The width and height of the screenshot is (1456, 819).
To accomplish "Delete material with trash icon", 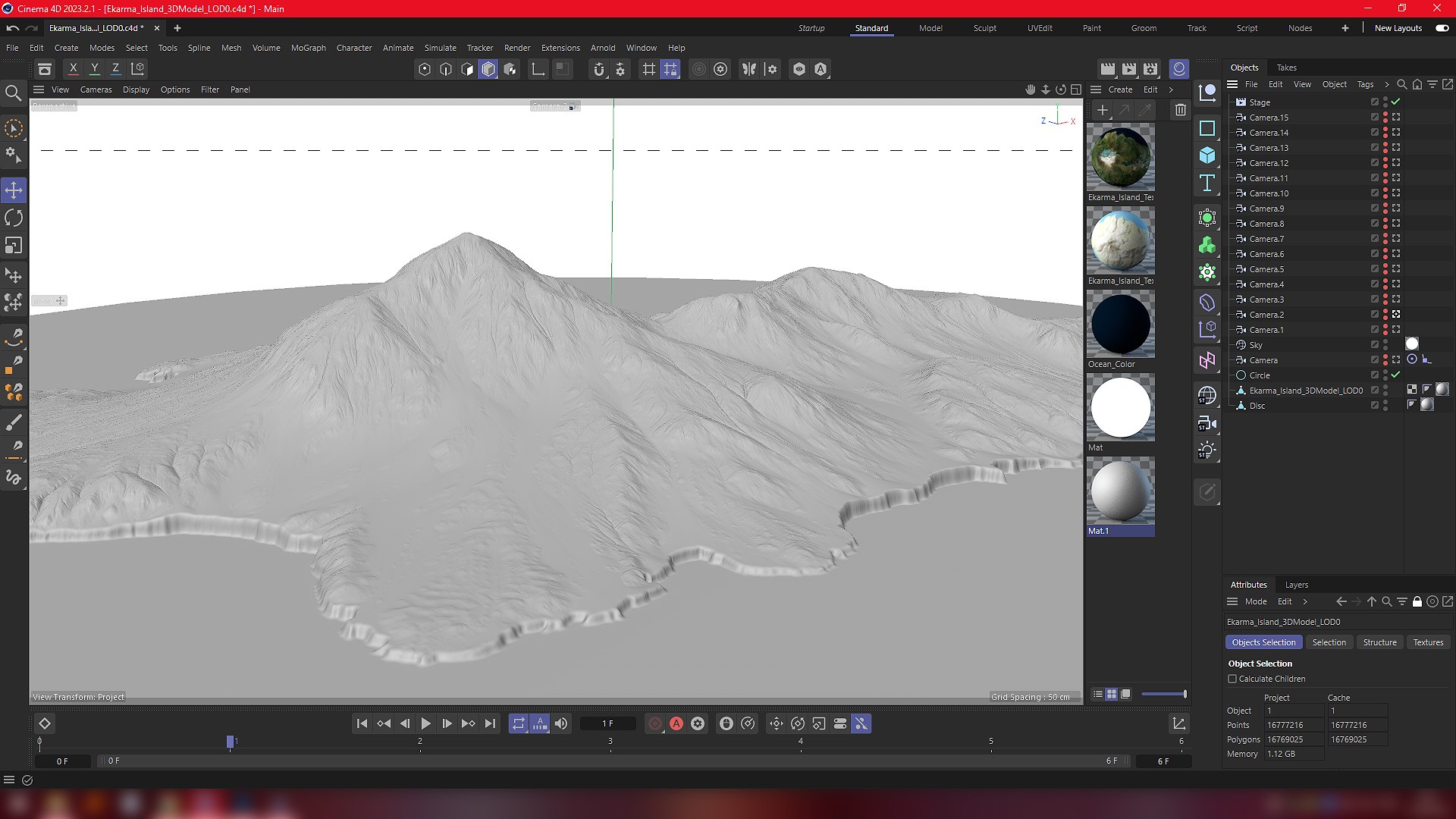I will coord(1181,110).
